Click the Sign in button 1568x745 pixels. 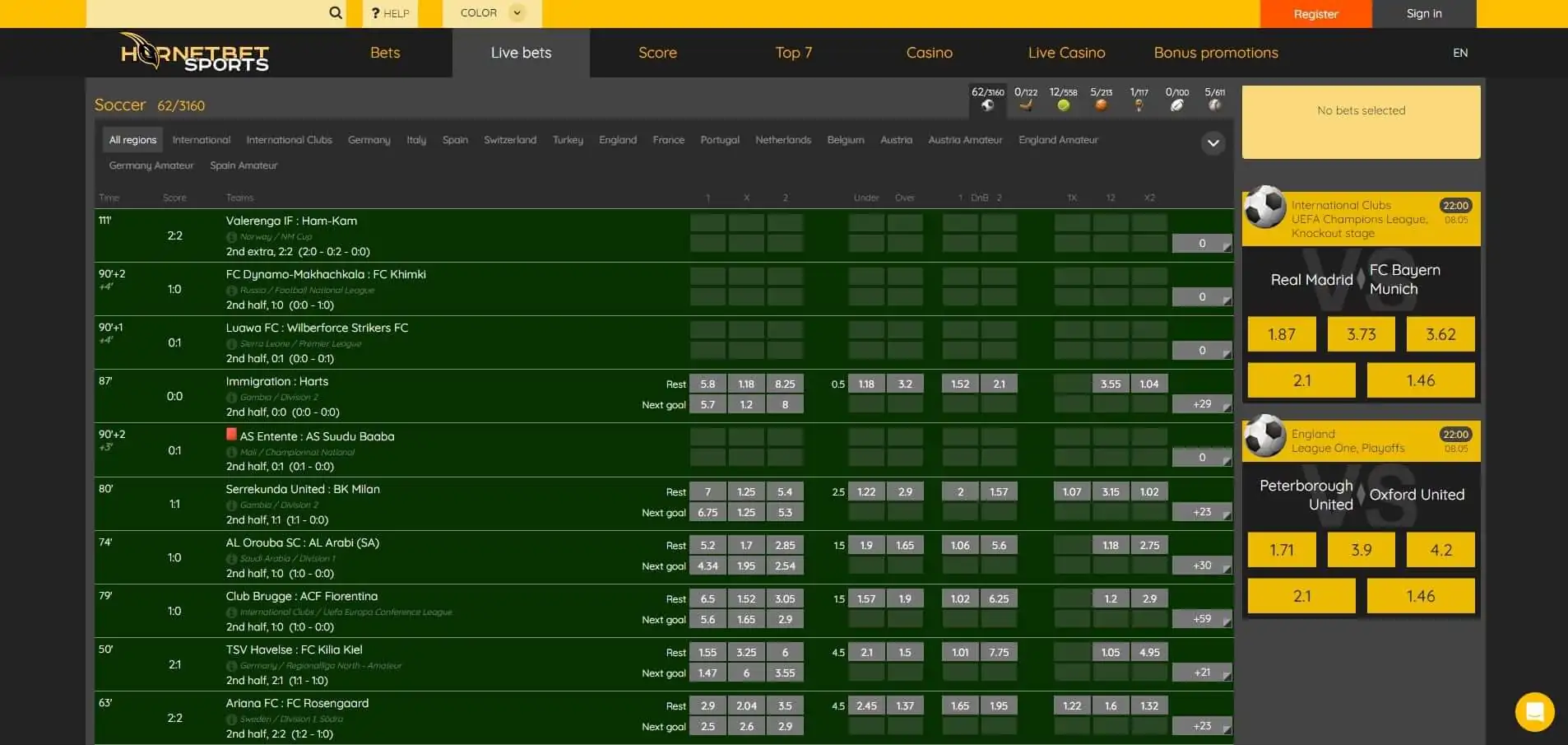pos(1423,13)
